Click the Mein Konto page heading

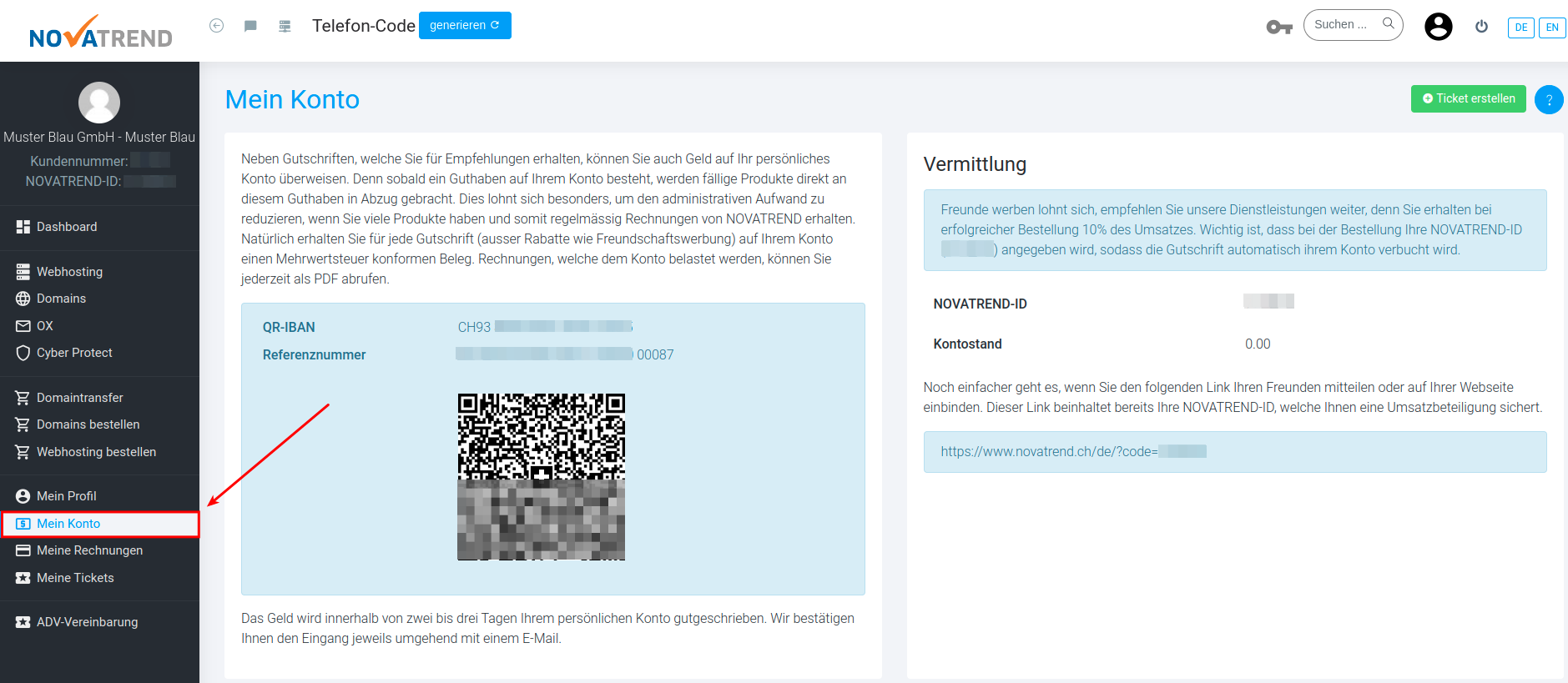point(292,99)
